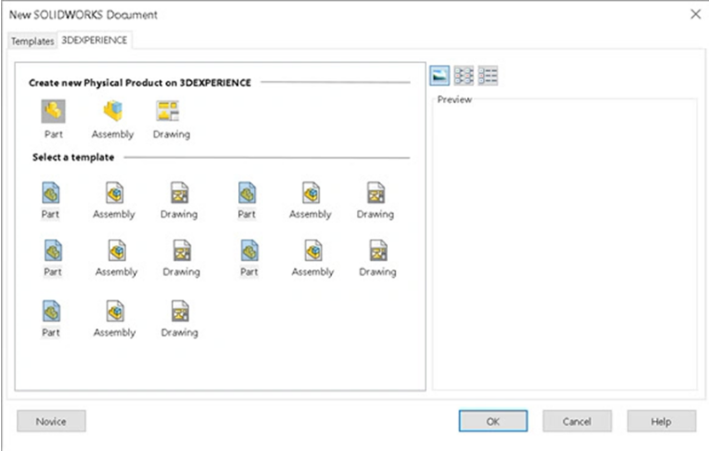Select the Assembly icon under Create new Physical Product
The height and width of the screenshot is (451, 709).
pos(113,111)
